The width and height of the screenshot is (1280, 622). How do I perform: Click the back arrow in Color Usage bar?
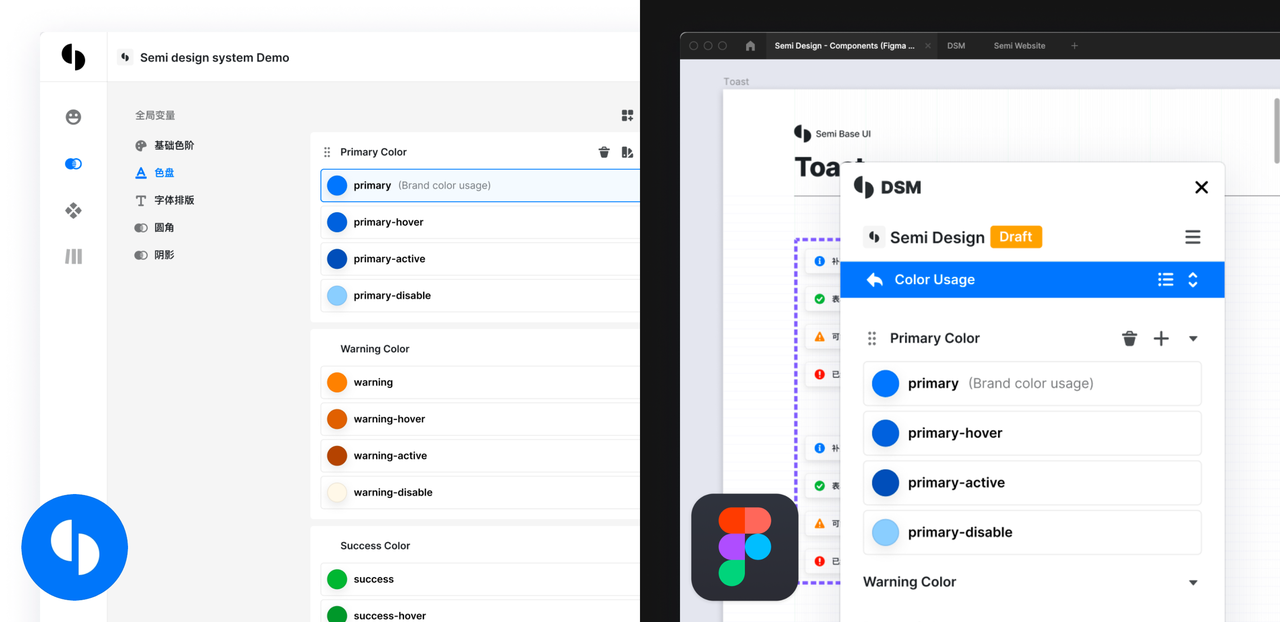tap(874, 280)
